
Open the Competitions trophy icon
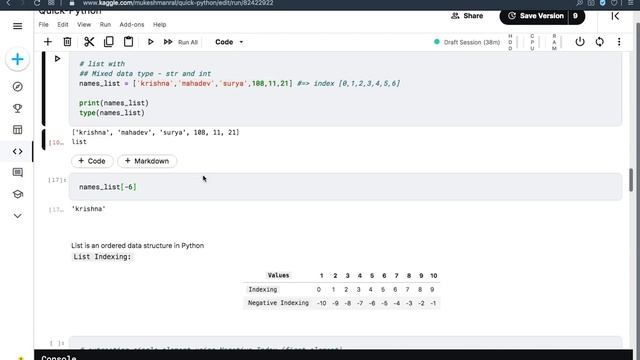[x=18, y=108]
